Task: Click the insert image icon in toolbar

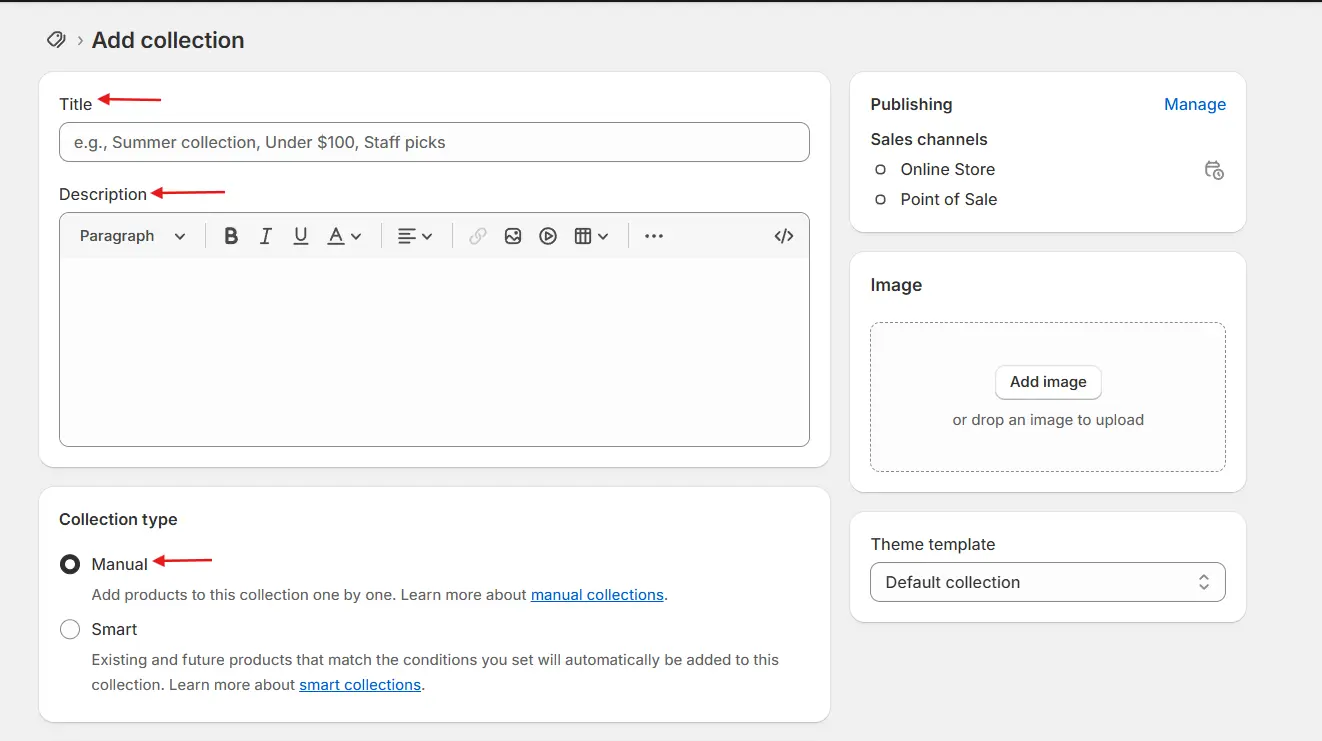Action: point(513,236)
